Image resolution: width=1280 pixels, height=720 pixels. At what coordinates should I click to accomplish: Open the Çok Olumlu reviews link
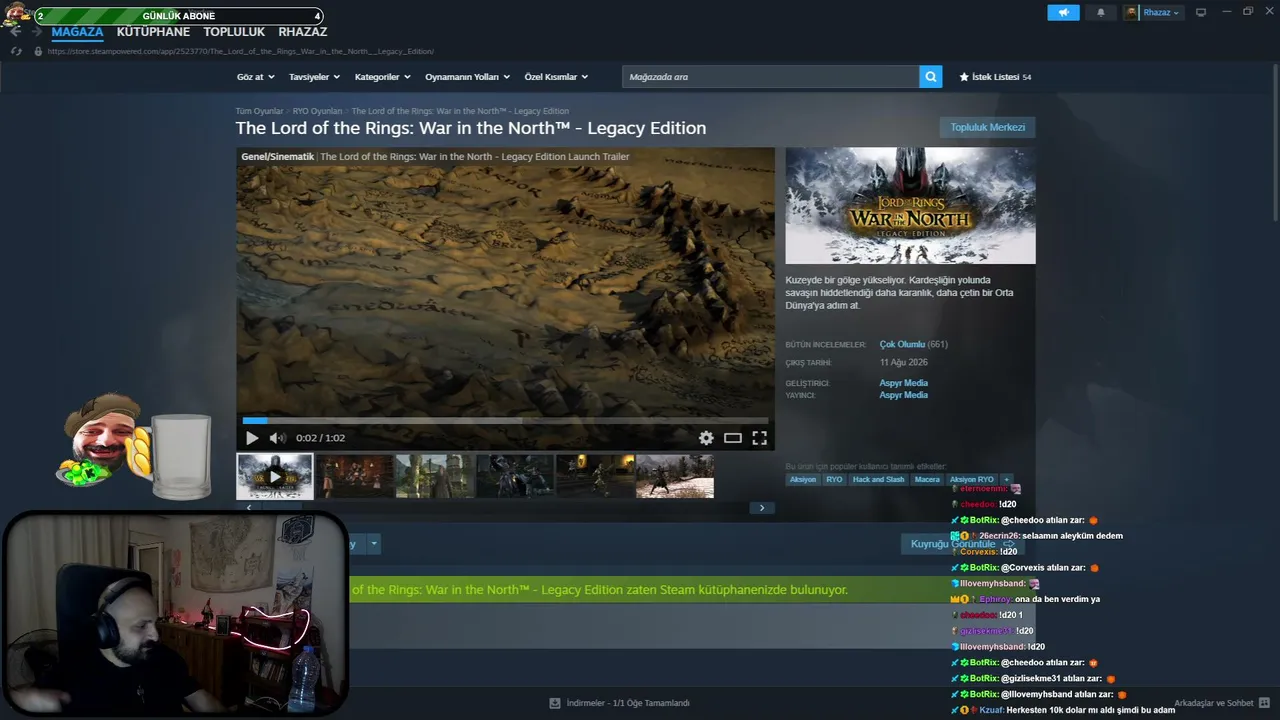pyautogui.click(x=902, y=344)
